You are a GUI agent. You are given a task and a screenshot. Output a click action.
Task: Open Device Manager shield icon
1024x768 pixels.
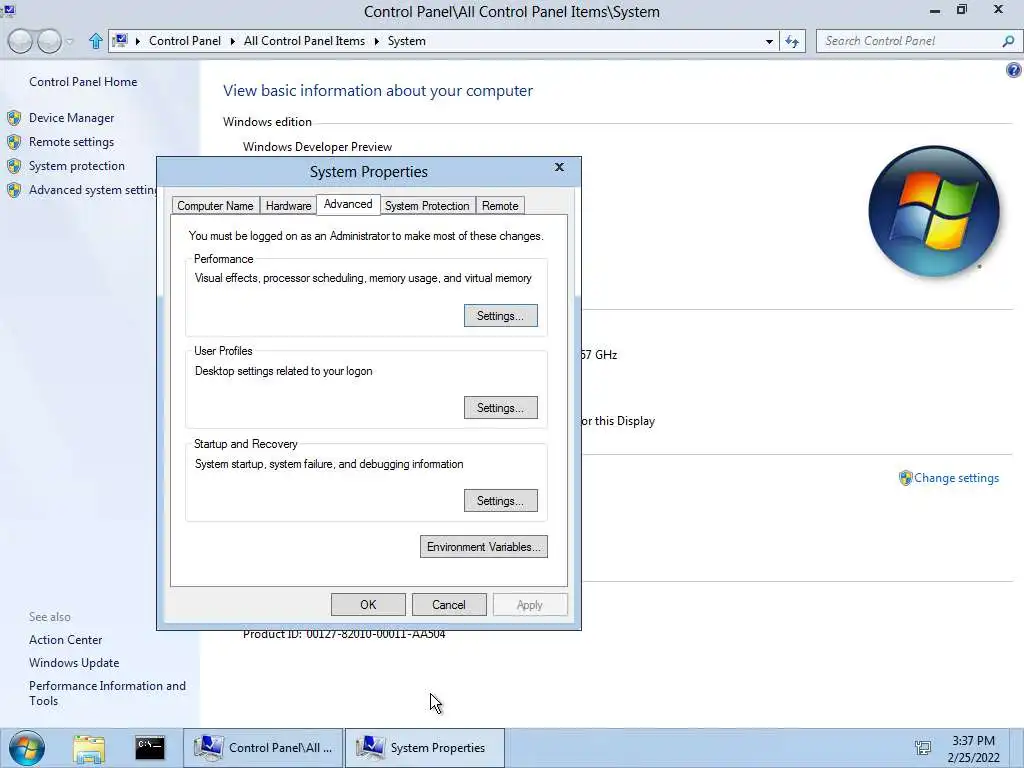point(14,118)
